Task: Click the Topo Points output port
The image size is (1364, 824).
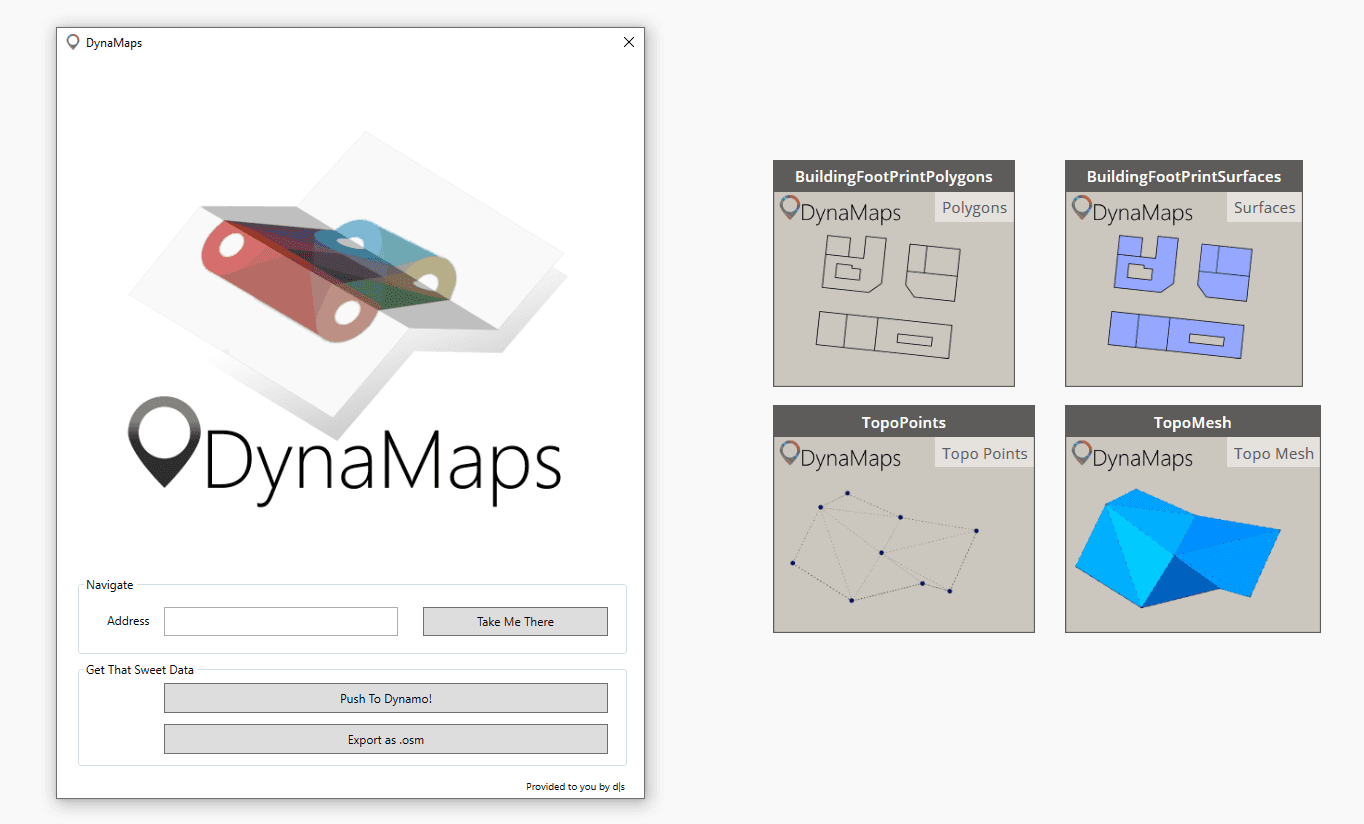Action: [985, 453]
